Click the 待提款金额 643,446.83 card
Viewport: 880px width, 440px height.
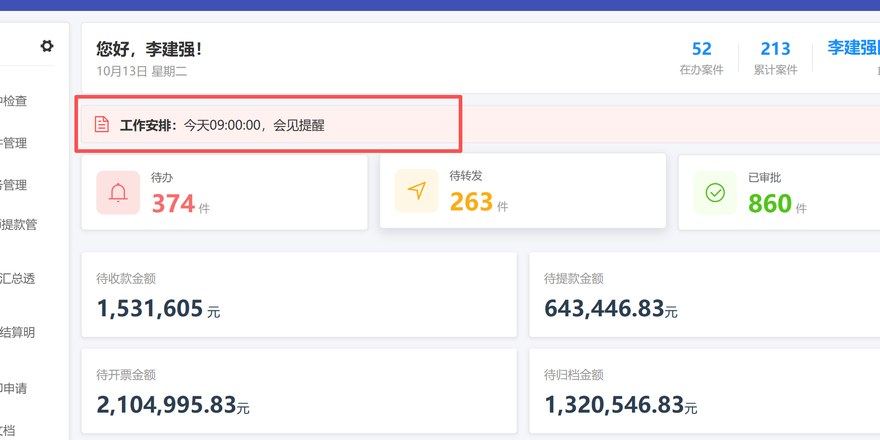coord(704,295)
